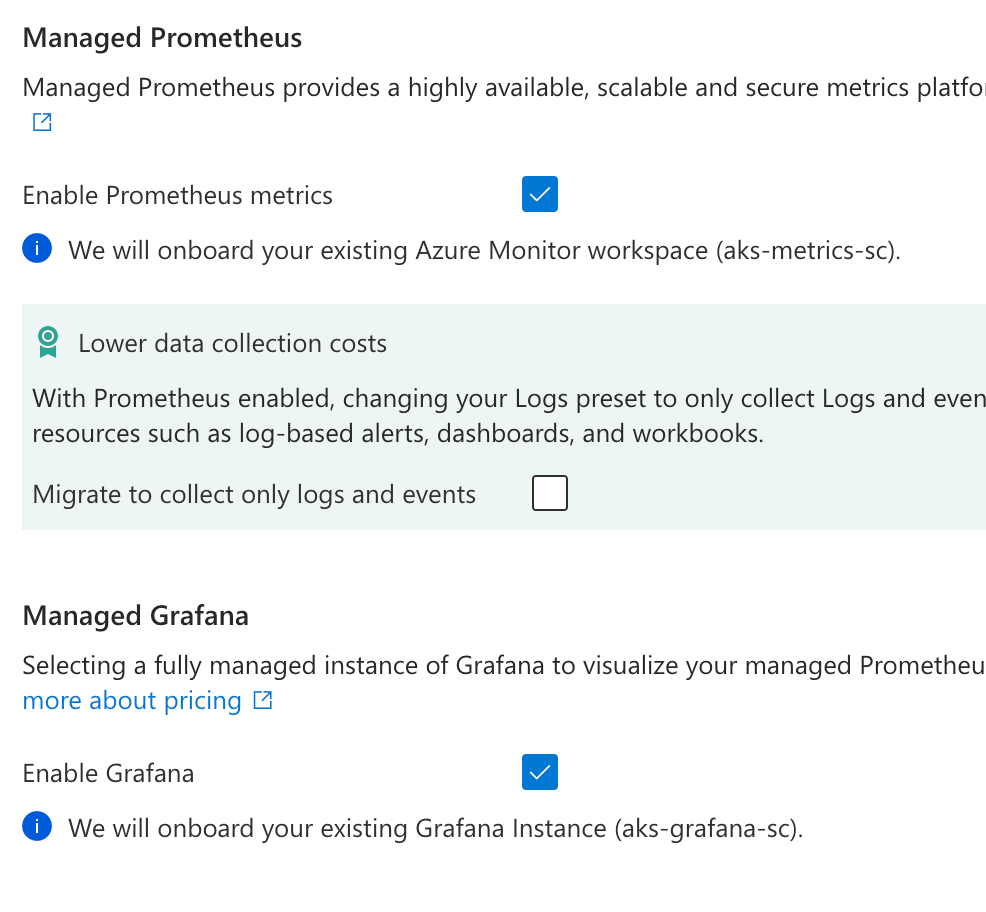986x912 pixels.
Task: Click the Managed Prometheus section heading
Action: pos(162,38)
